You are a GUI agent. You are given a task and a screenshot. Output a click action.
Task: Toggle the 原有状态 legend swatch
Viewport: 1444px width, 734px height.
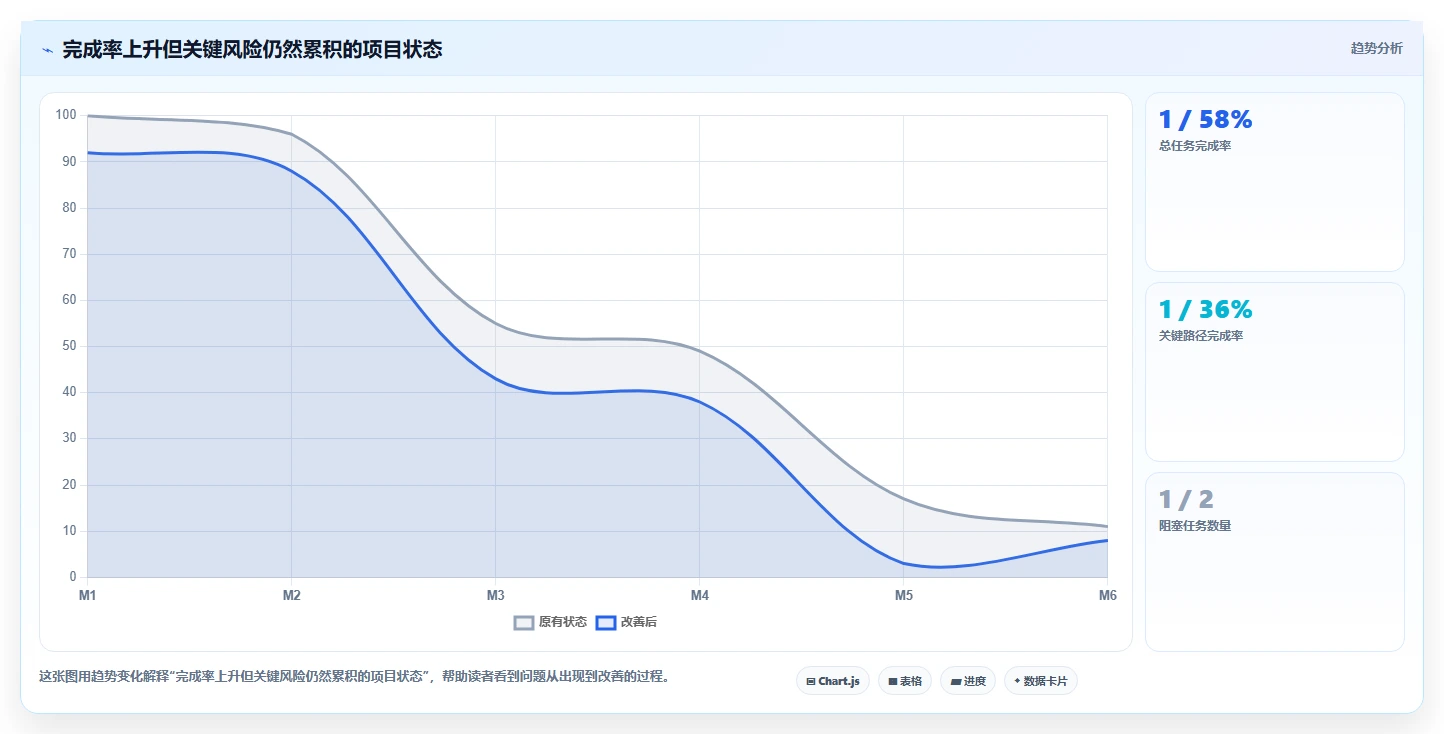pos(524,622)
